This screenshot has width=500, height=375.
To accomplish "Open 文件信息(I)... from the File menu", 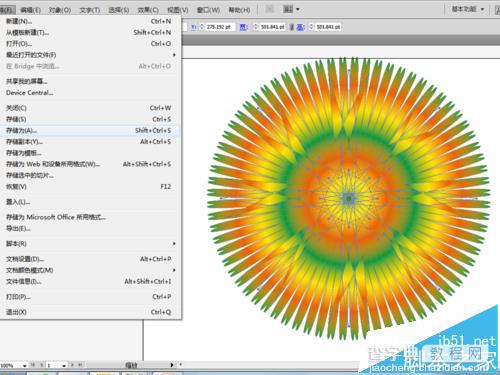I will 90,281.
